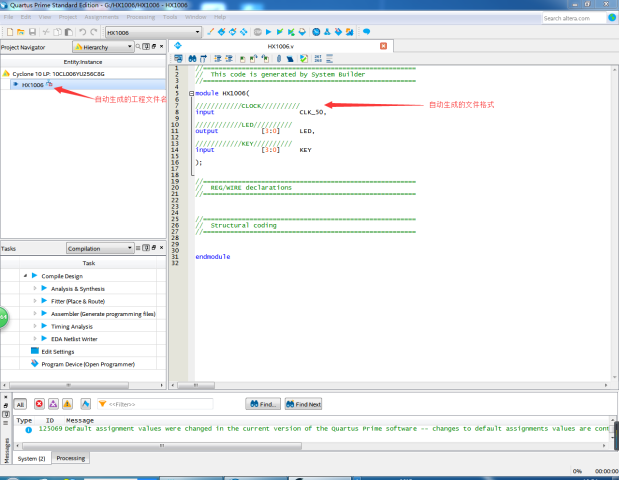620x481 pixels.
Task: Toggle warning messages filter
Action: tap(68, 404)
